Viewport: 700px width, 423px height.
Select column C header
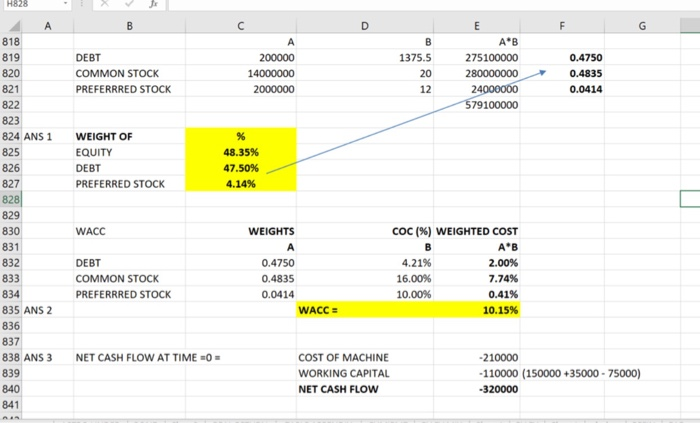[x=241, y=26]
